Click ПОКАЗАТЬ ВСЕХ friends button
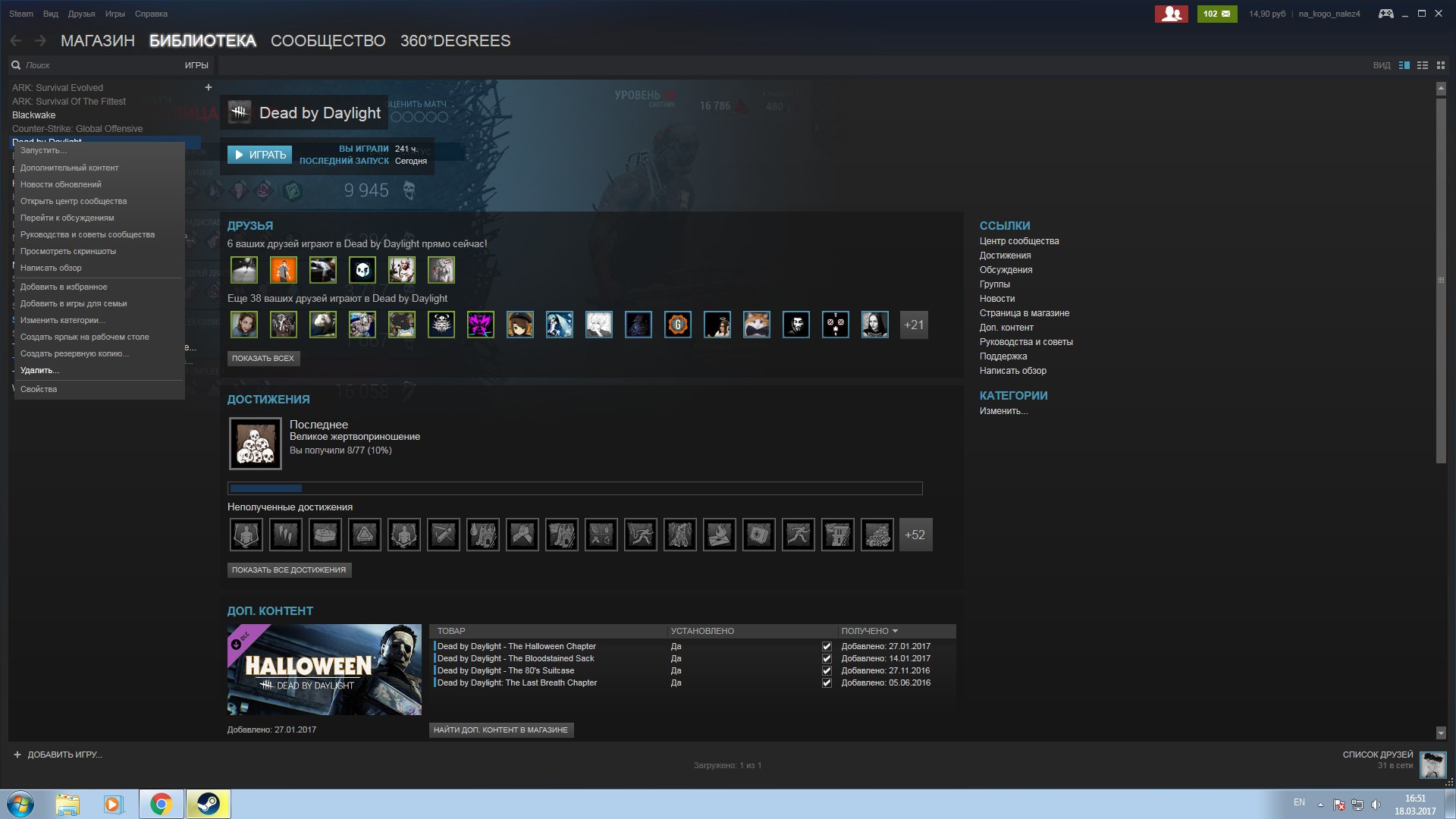 [263, 359]
